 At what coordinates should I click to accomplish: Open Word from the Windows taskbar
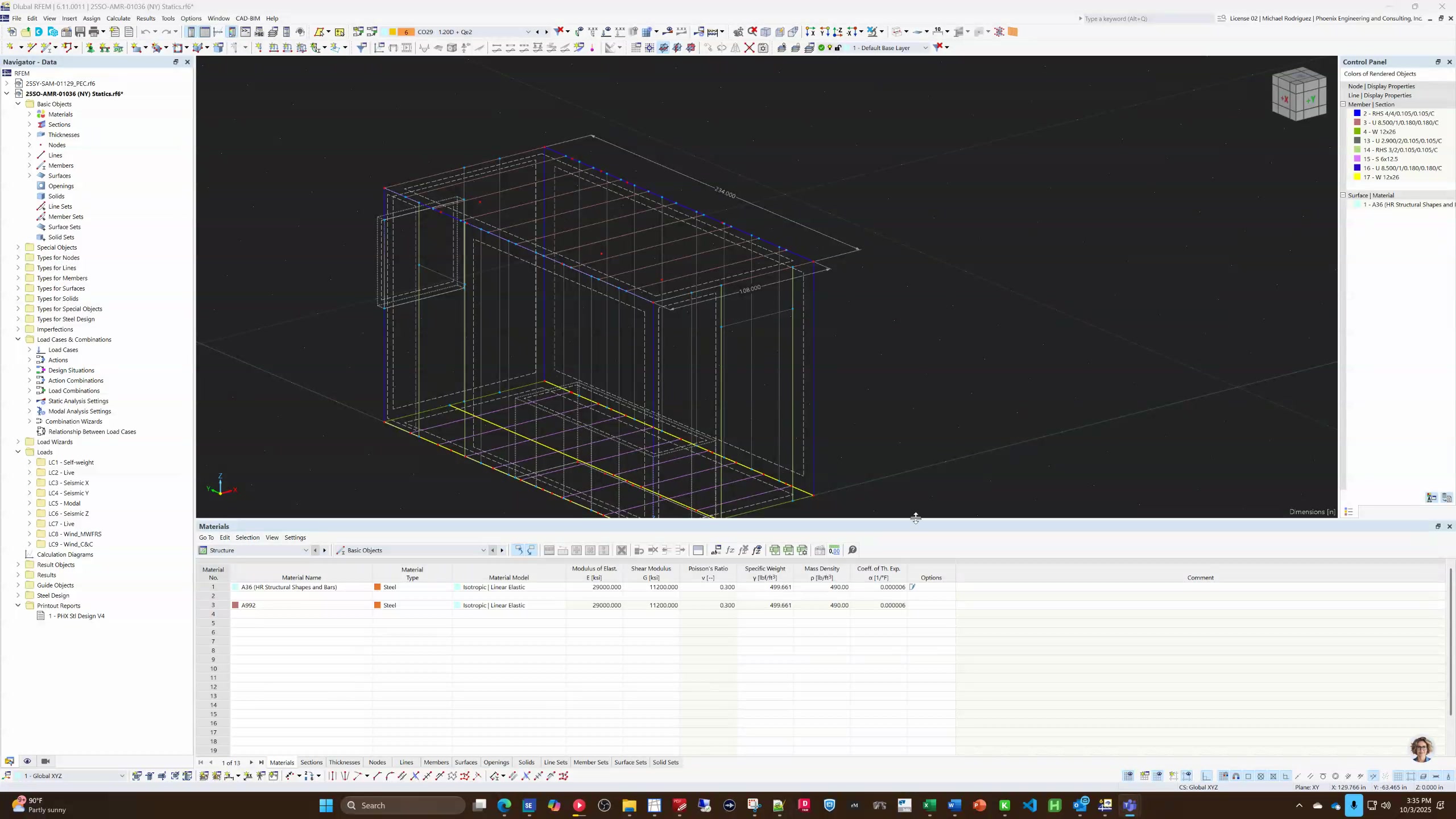coord(954,805)
